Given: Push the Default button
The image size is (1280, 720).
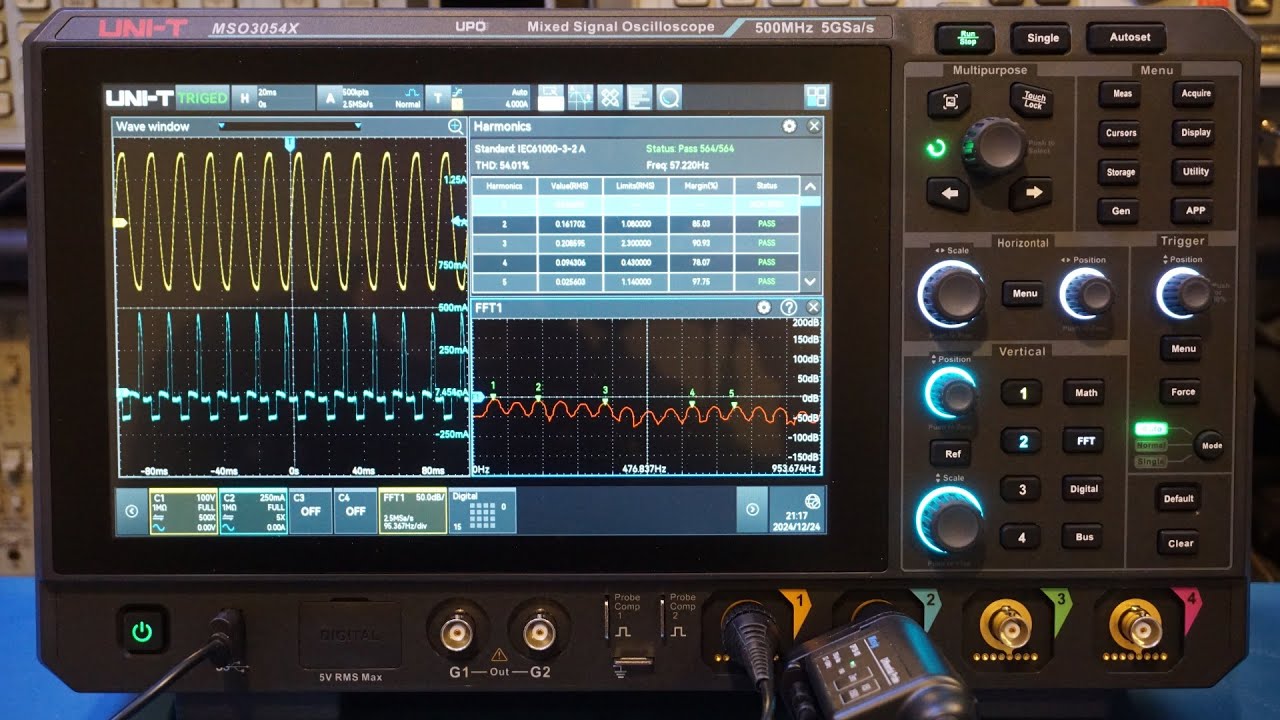Looking at the screenshot, I should click(1179, 499).
